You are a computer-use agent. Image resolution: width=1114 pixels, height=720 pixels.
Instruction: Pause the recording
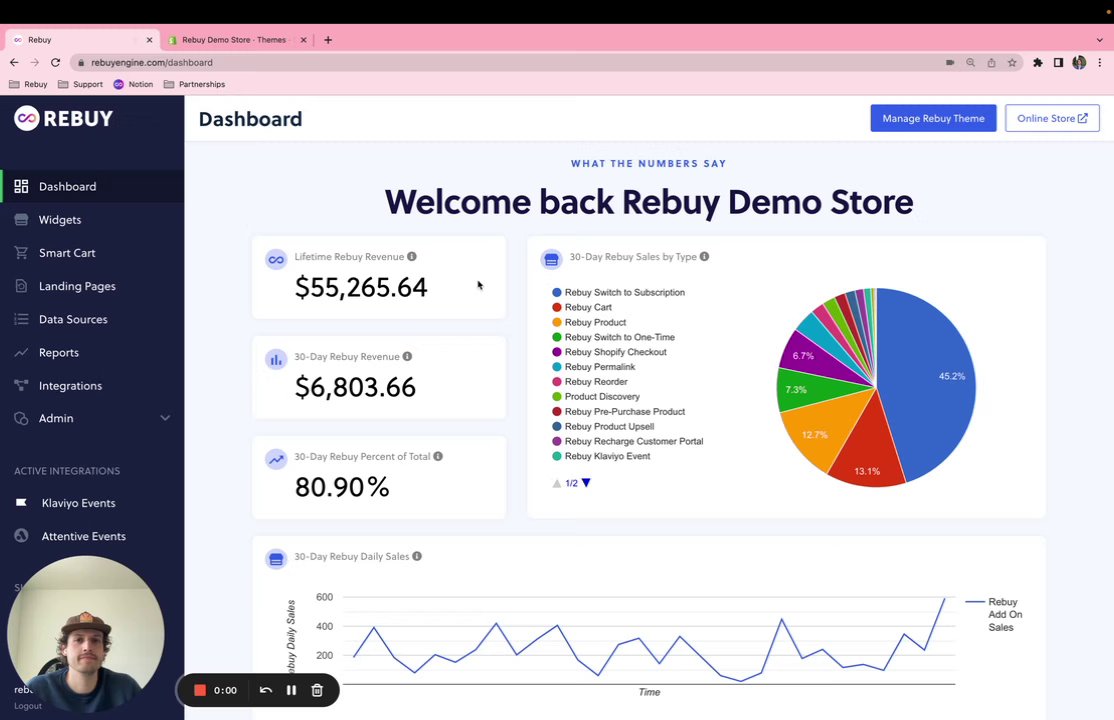[x=291, y=690]
